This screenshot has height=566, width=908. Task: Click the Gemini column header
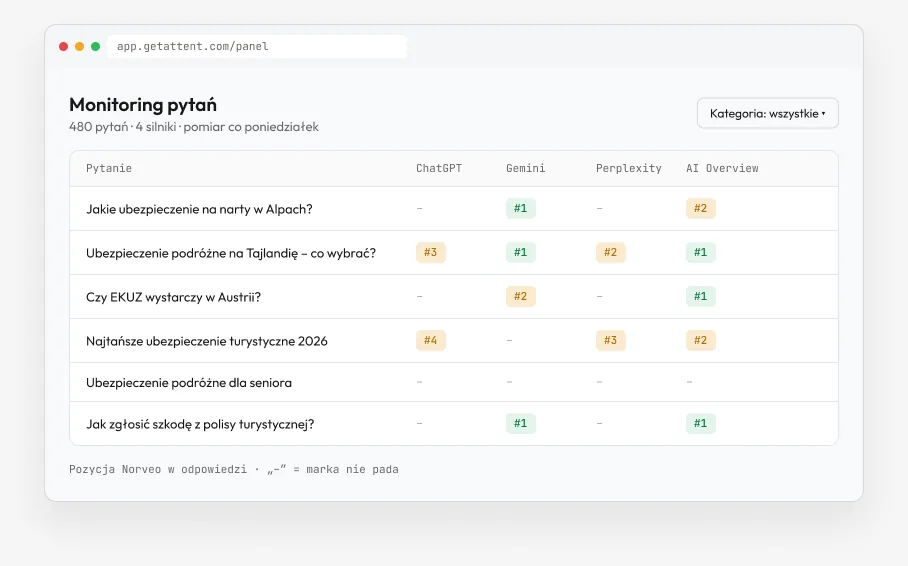(525, 169)
